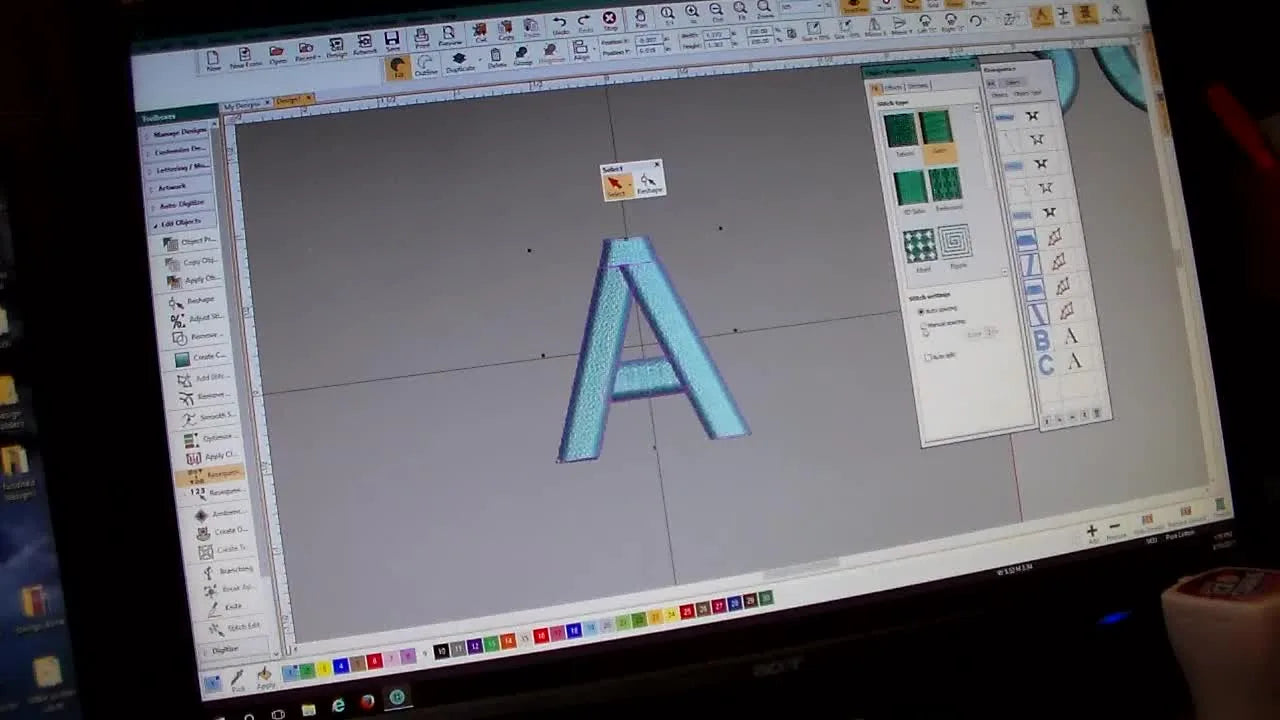1280x720 pixels.
Task: Choose Reshape tool in floating toolbar
Action: (x=648, y=182)
